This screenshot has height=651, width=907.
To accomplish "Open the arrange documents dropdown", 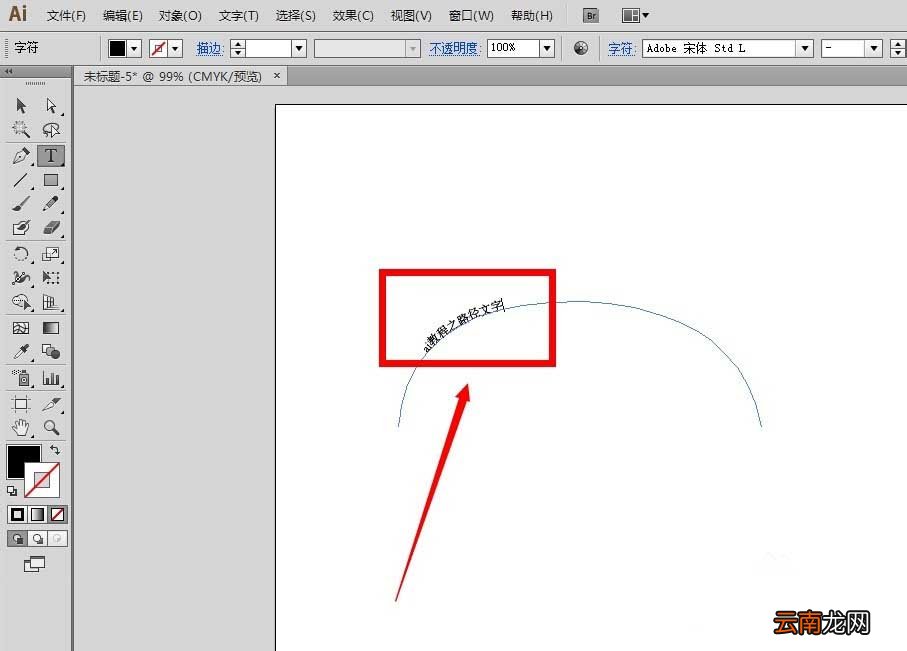I will (x=635, y=16).
